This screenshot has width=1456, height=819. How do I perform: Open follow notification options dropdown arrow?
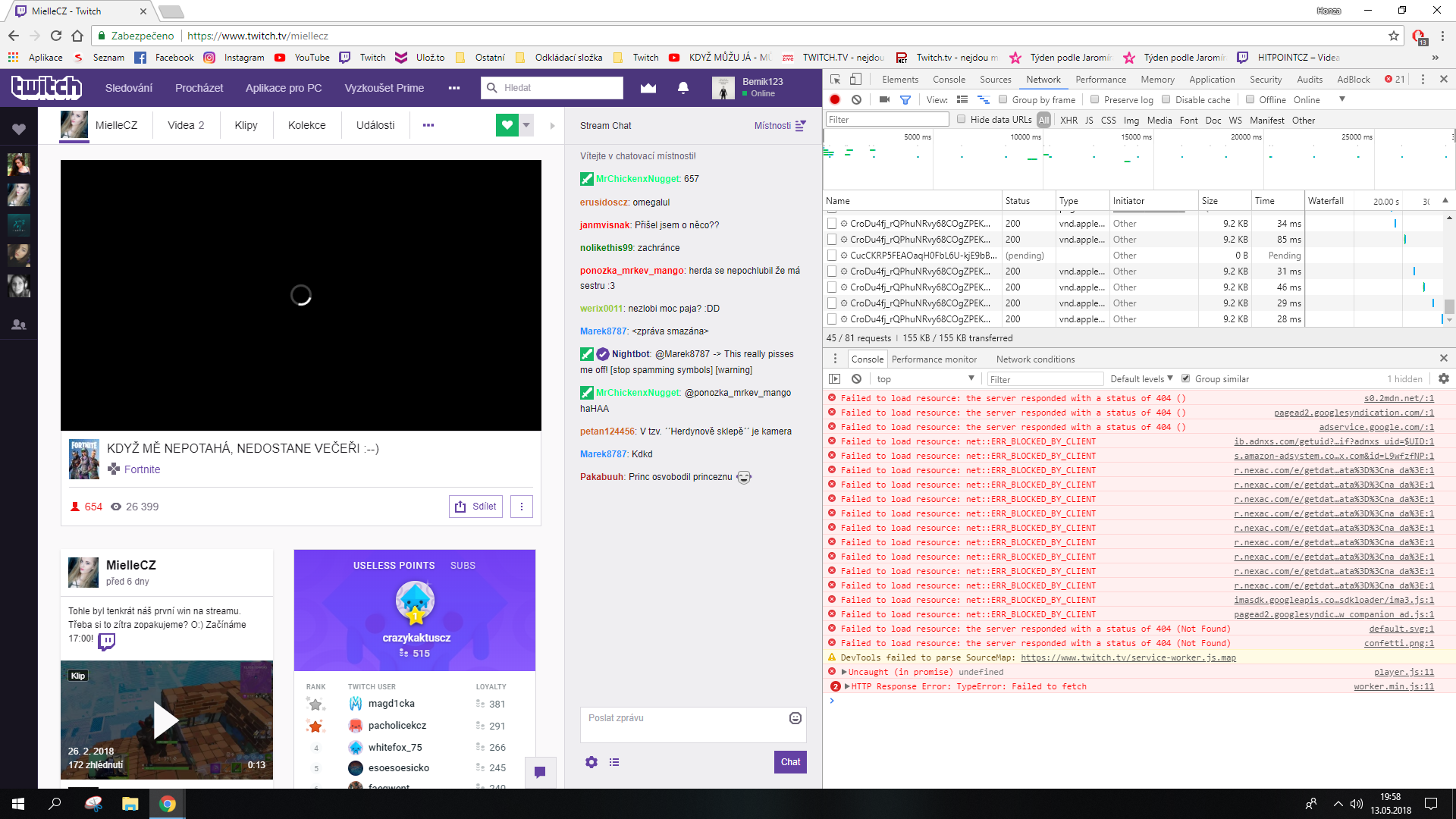pos(526,125)
